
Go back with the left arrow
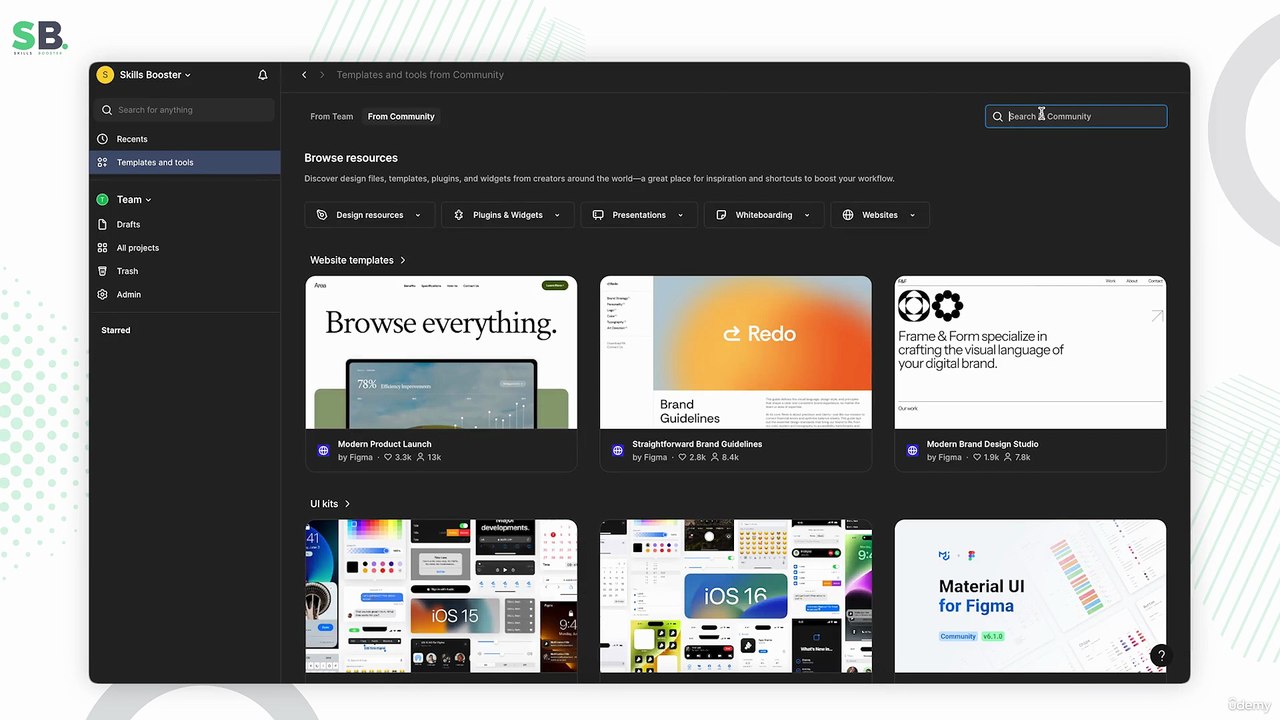click(304, 75)
